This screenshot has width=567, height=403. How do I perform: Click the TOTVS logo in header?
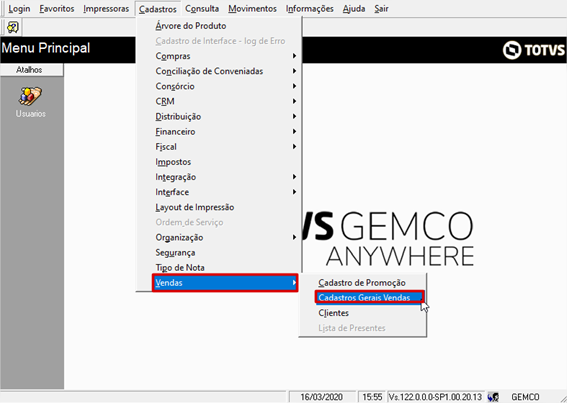(533, 50)
